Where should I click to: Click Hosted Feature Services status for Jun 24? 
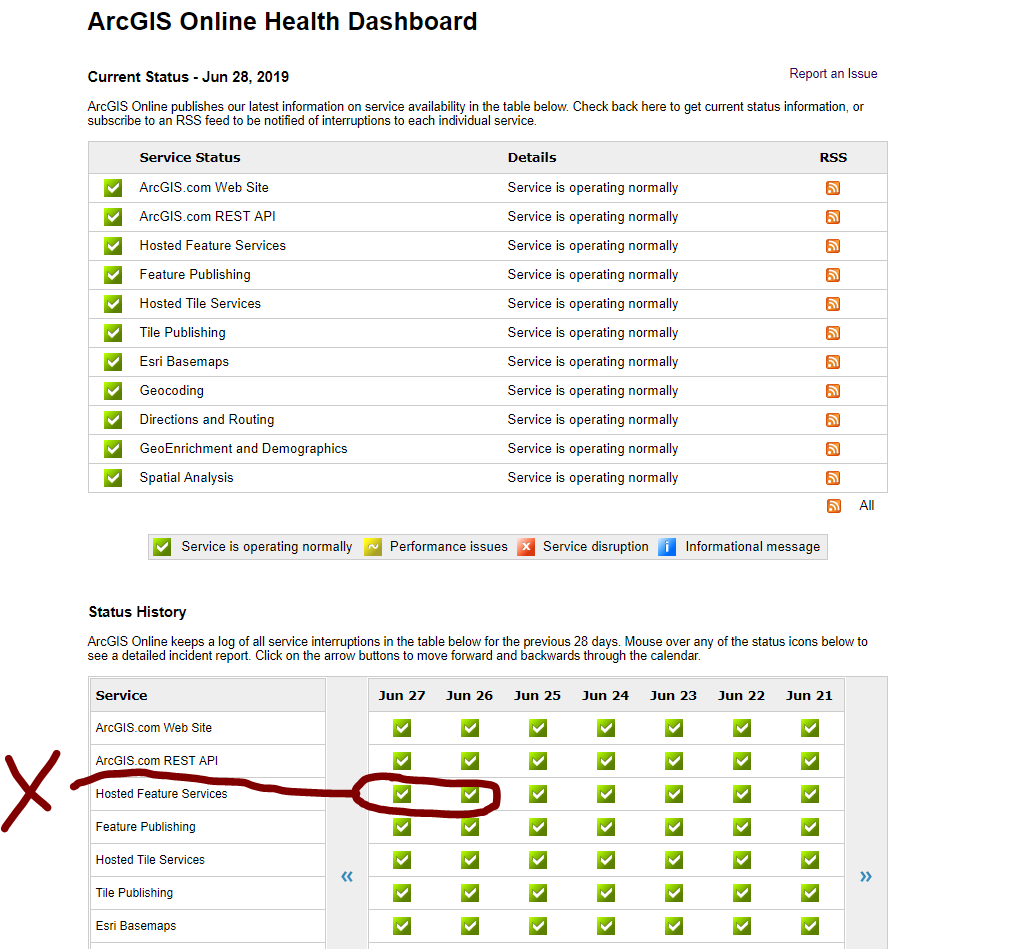[x=606, y=794]
